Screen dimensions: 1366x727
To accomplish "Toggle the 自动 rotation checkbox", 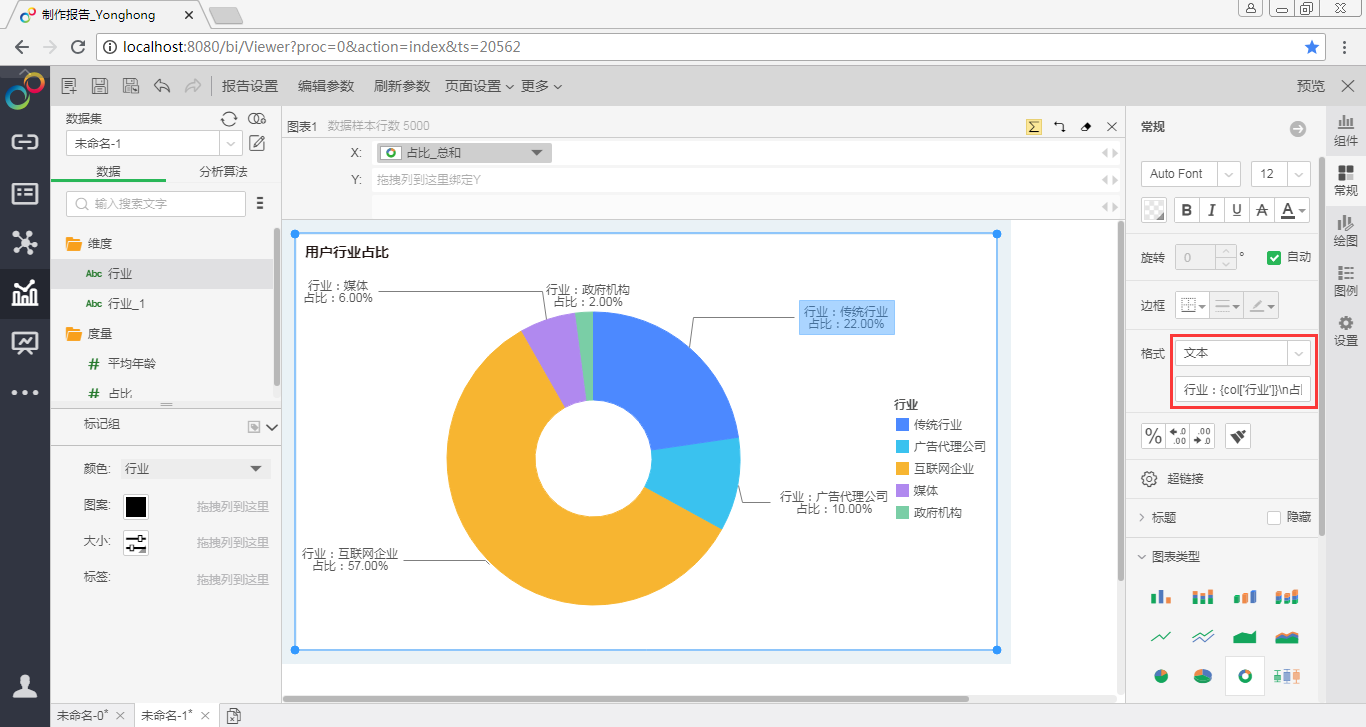I will click(x=1273, y=257).
